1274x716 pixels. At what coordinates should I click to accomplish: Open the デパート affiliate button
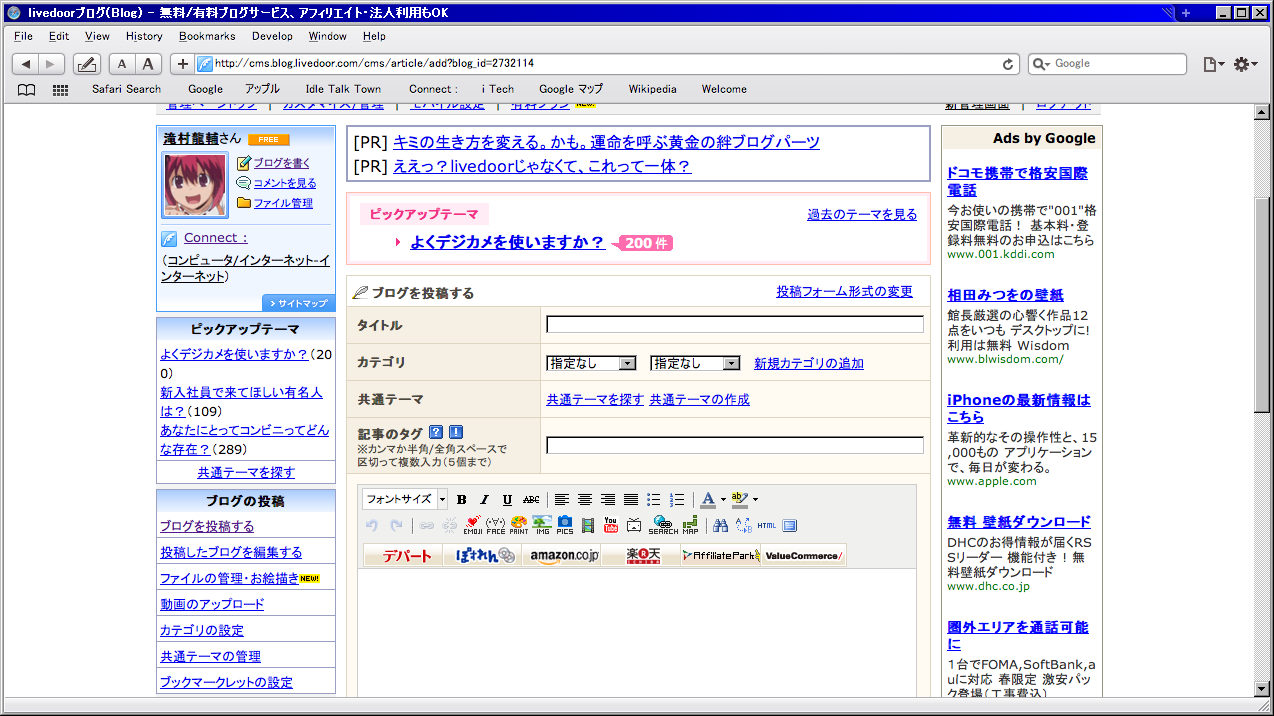point(404,556)
